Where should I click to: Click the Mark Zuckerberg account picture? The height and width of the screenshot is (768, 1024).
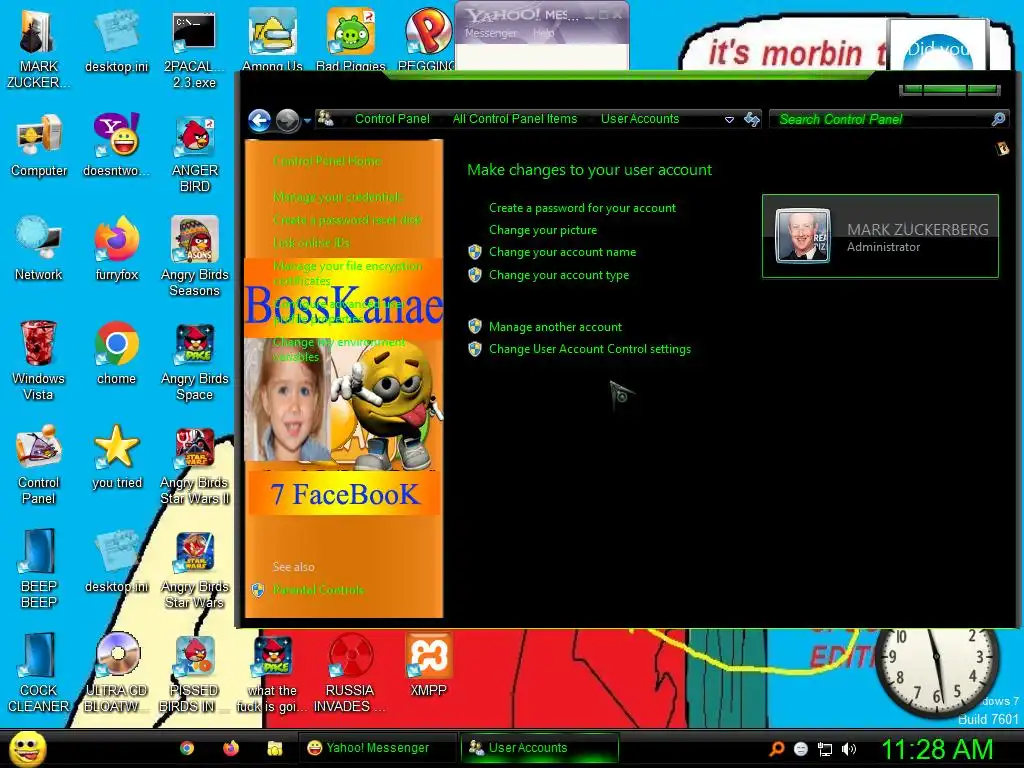(803, 236)
